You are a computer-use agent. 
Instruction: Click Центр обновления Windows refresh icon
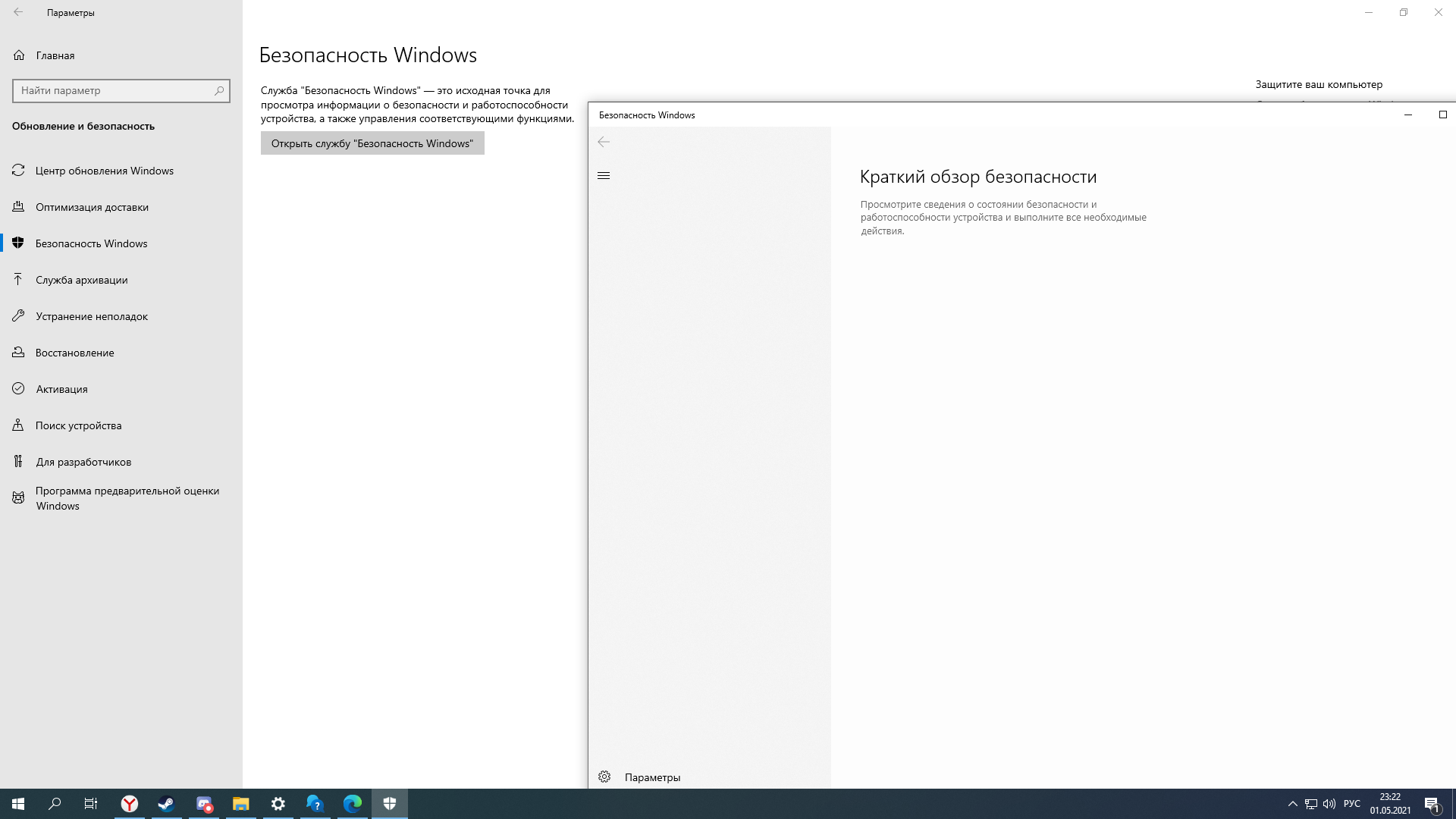coord(18,171)
